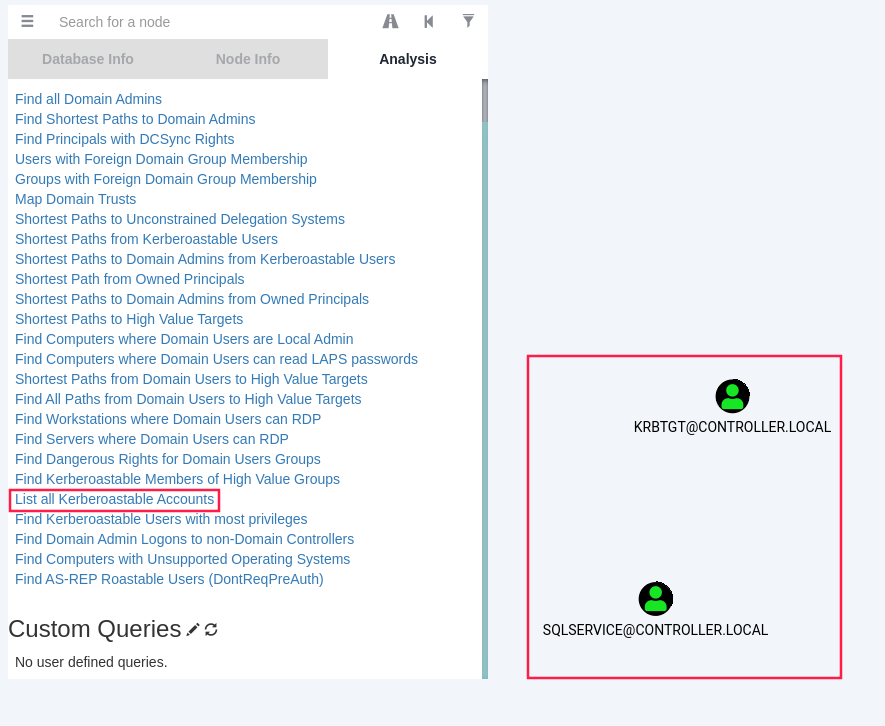
Task: Run Find Principals with DCSync Rights
Action: [124, 139]
